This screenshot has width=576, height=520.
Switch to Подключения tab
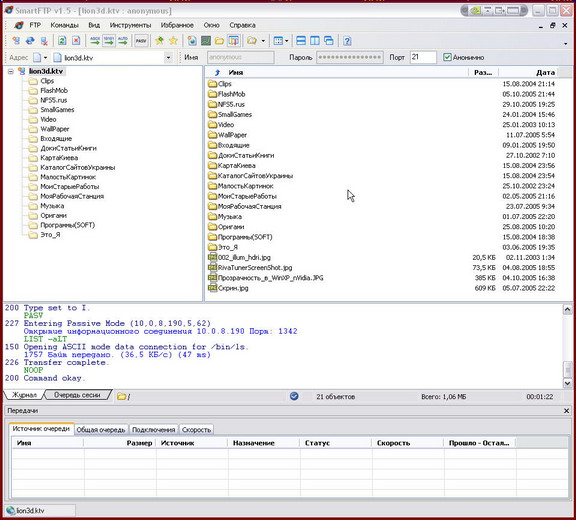pos(153,430)
